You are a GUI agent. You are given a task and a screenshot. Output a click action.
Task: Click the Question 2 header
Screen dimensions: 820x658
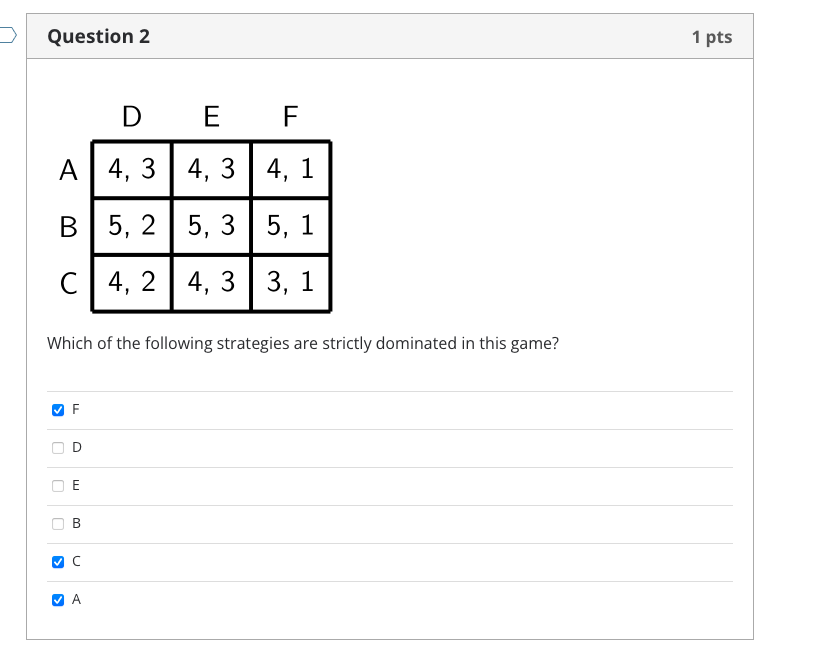(97, 36)
